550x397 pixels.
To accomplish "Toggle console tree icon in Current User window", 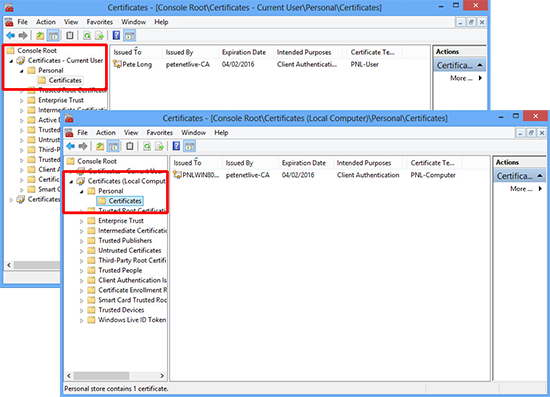I will click(53, 35).
